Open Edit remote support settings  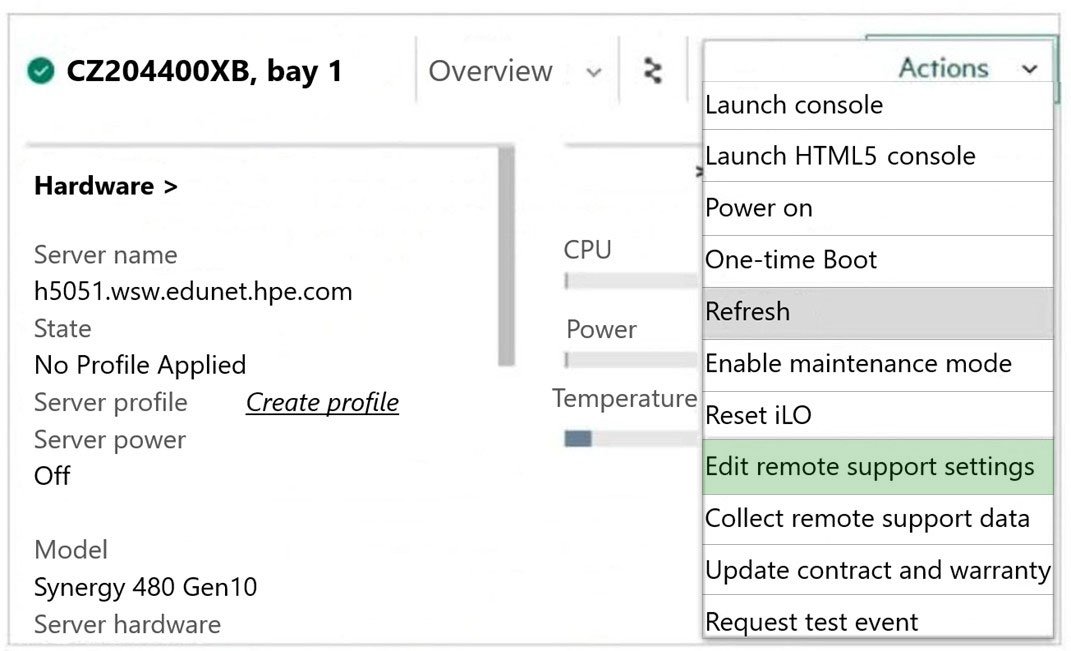tap(878, 467)
